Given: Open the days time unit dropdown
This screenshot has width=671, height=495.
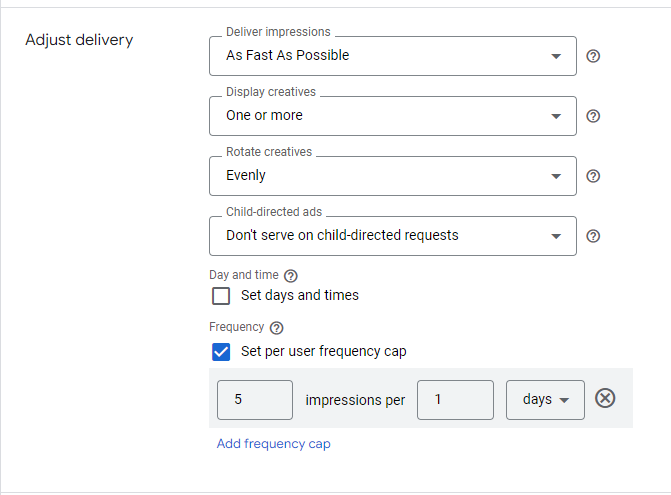Looking at the screenshot, I should 545,400.
